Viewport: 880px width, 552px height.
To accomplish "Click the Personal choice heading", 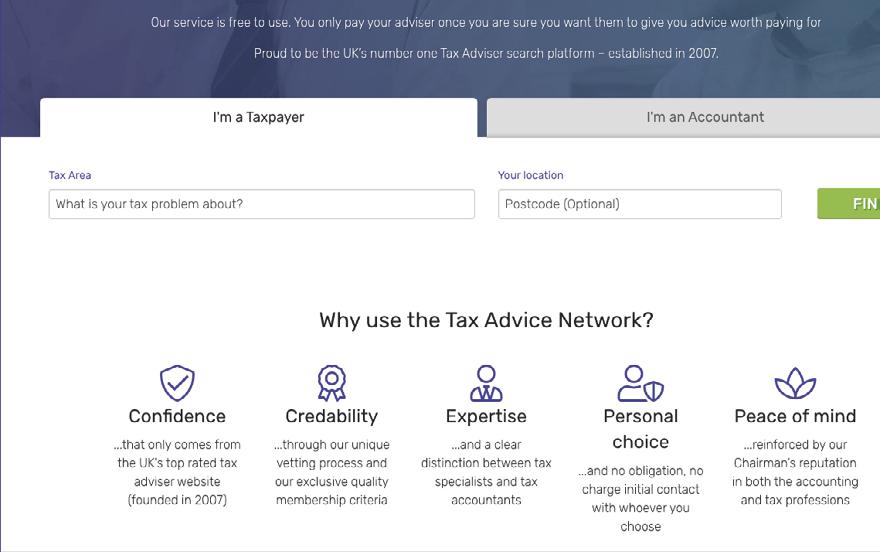I will [640, 429].
